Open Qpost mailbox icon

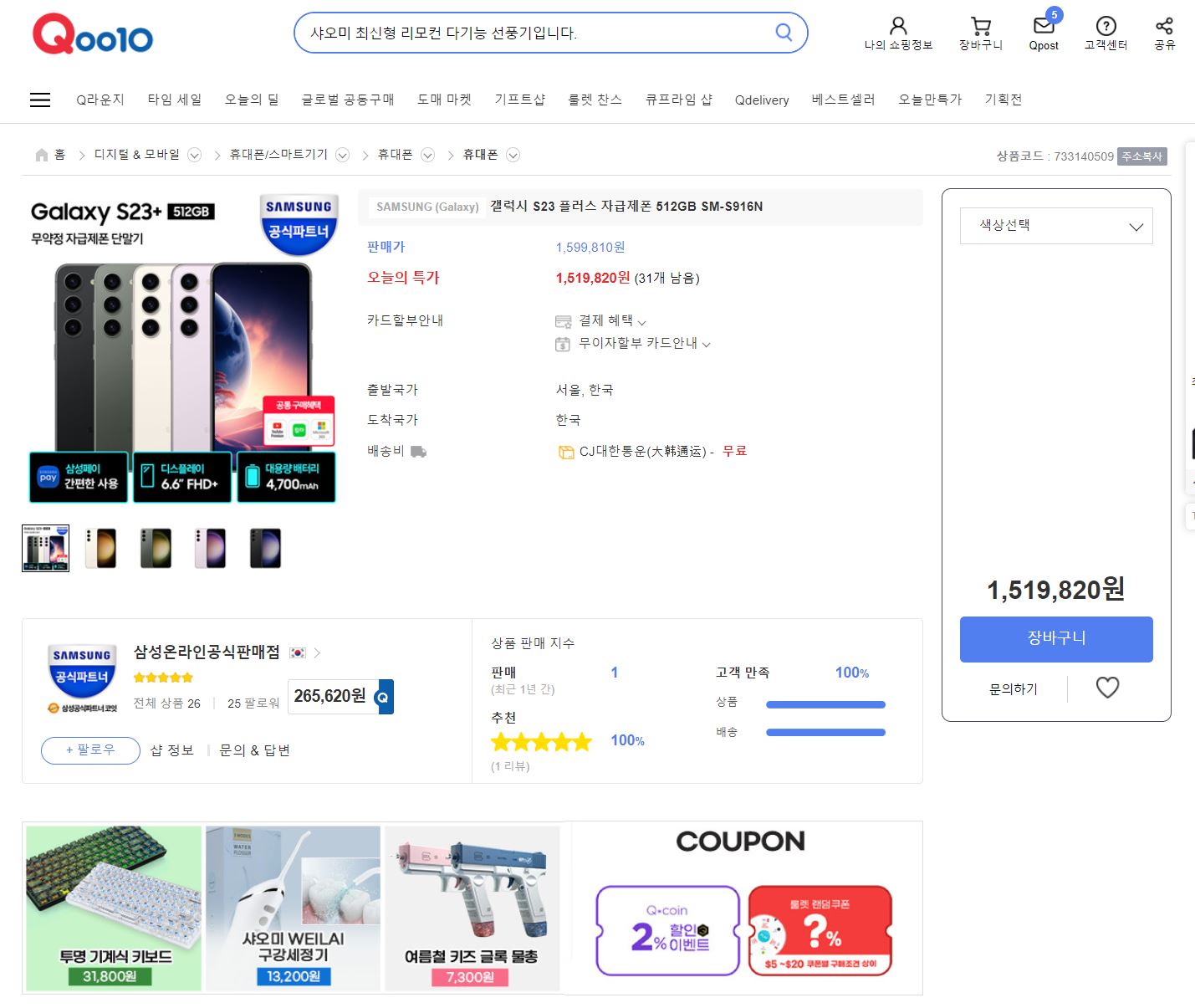1044,25
